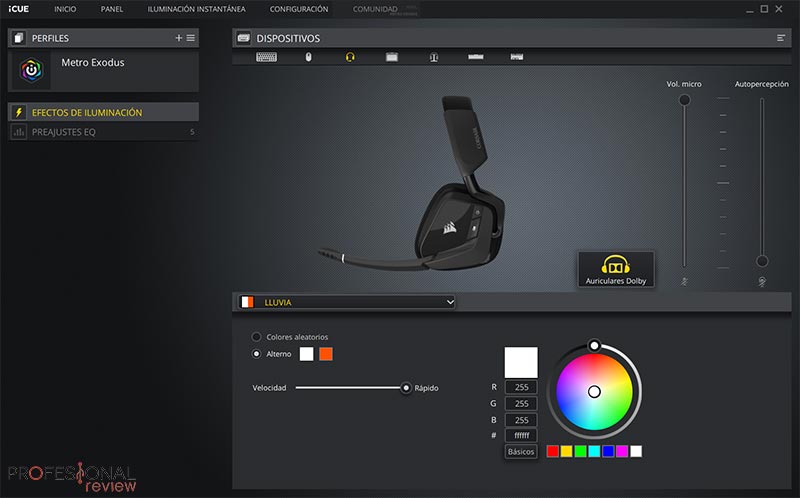800x498 pixels.
Task: Click the Vol. micro slider handle
Action: [x=684, y=100]
